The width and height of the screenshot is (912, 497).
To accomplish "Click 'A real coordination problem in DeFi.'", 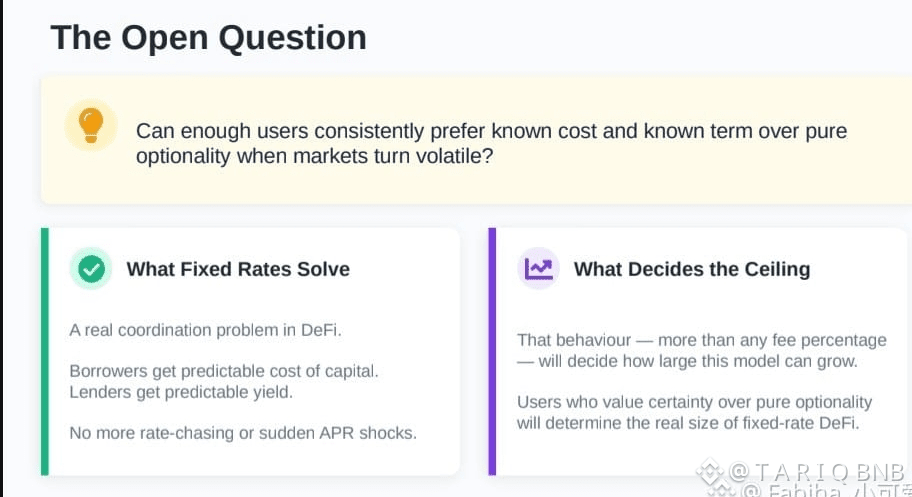I will point(205,330).
